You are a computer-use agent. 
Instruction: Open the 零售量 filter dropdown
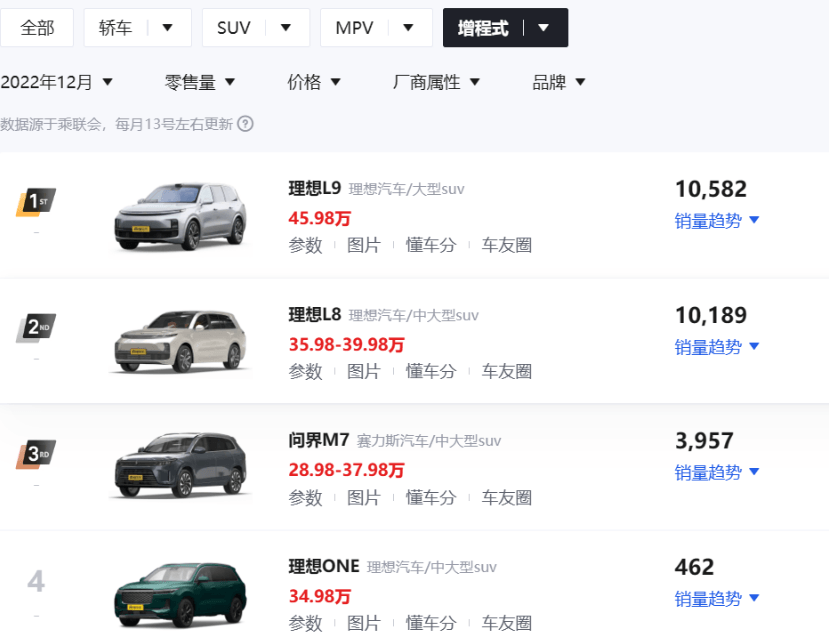click(200, 82)
